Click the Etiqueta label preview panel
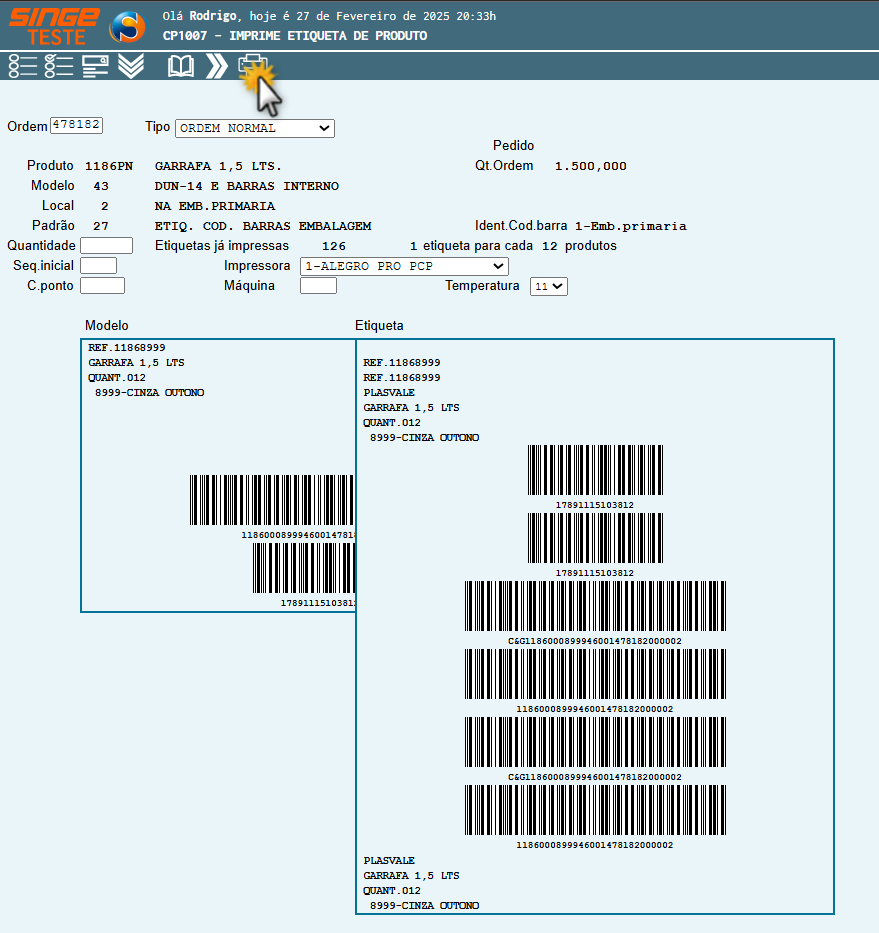Viewport: 879px width, 933px height. point(594,626)
